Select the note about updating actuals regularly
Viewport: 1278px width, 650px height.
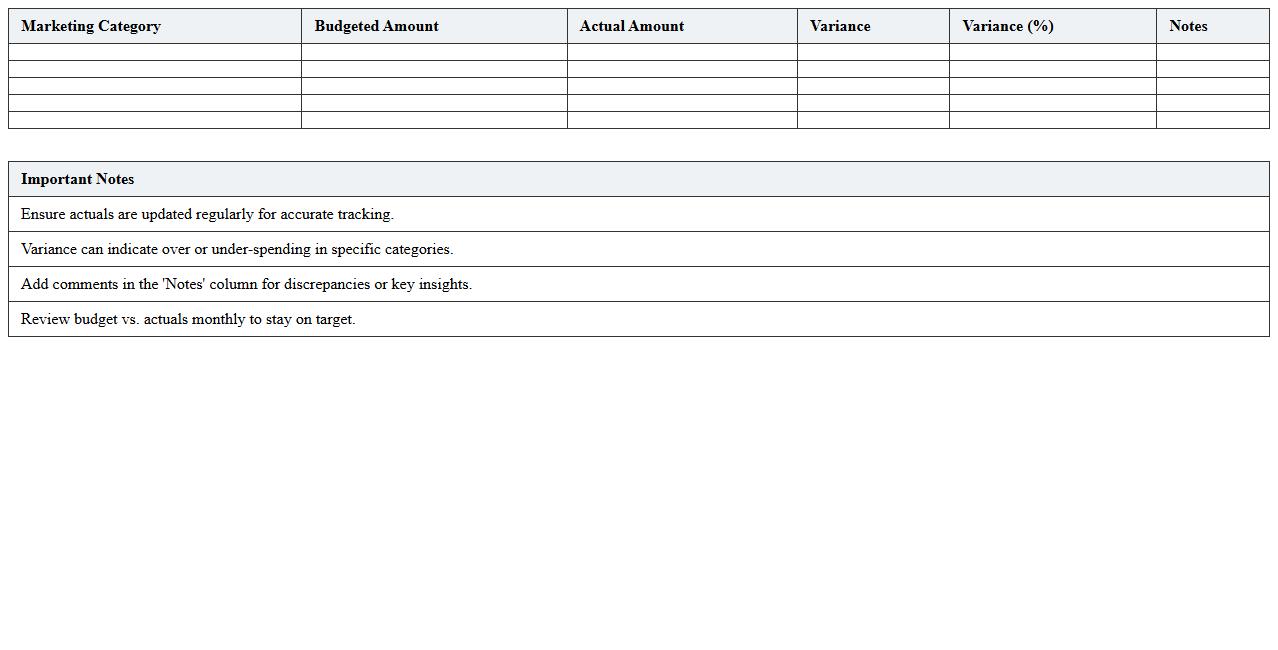tap(638, 214)
